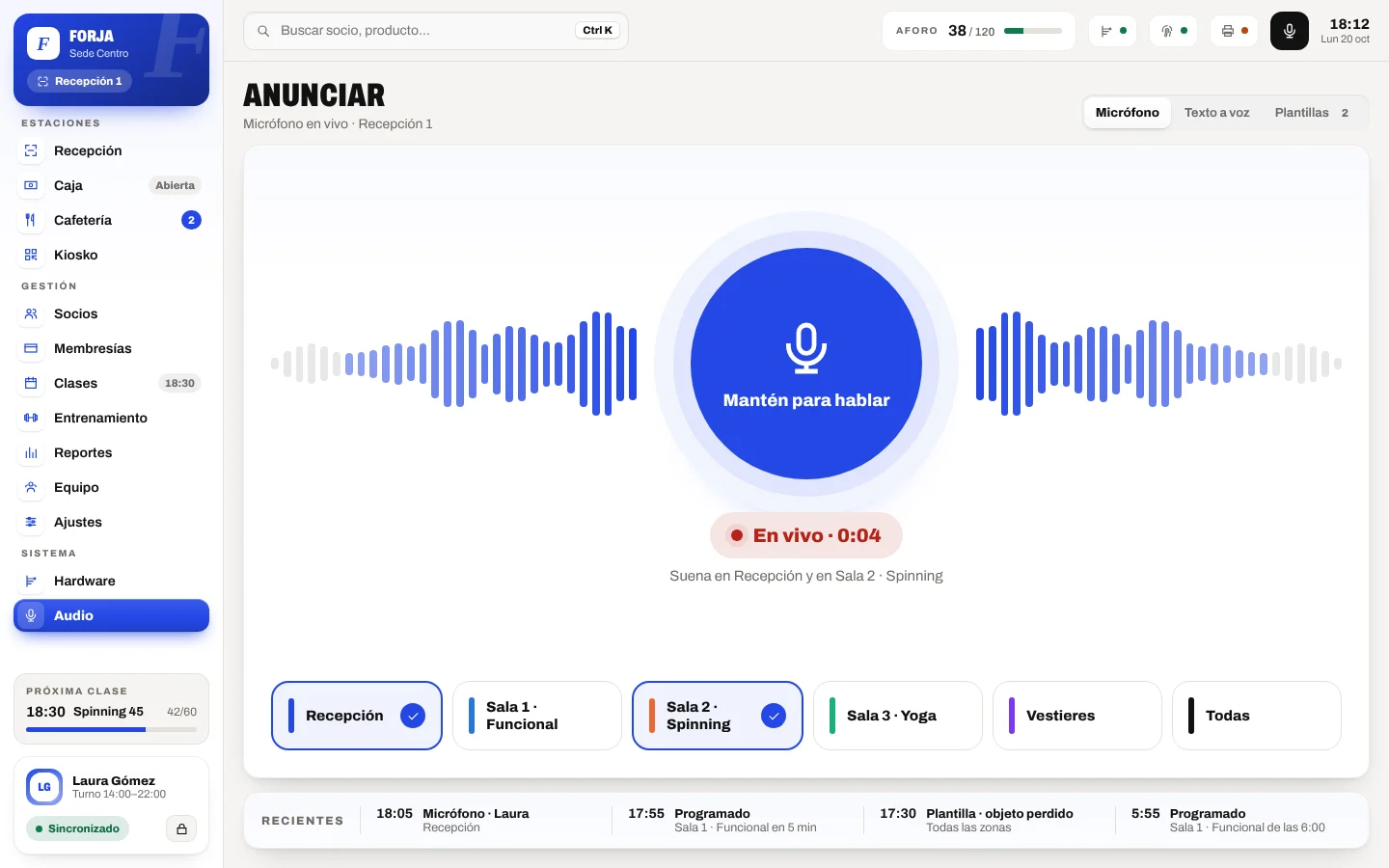The width and height of the screenshot is (1389, 868).
Task: Open Caja station from the sidebar
Action: coord(111,185)
